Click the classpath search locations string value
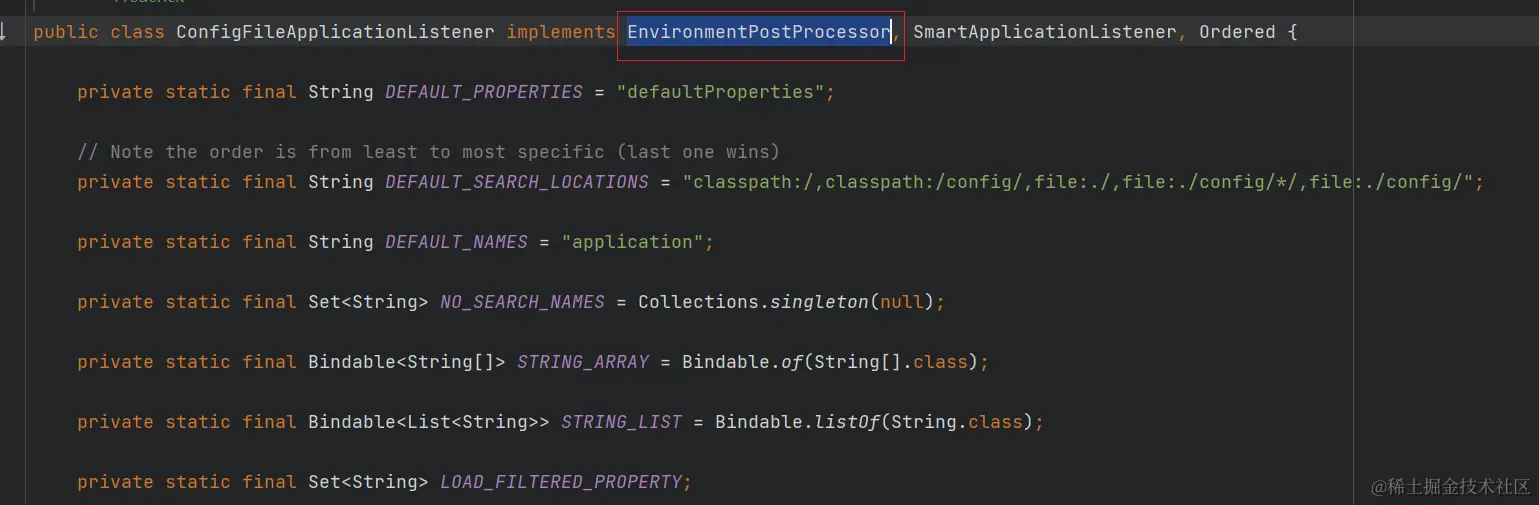1539x505 pixels. point(1078,182)
